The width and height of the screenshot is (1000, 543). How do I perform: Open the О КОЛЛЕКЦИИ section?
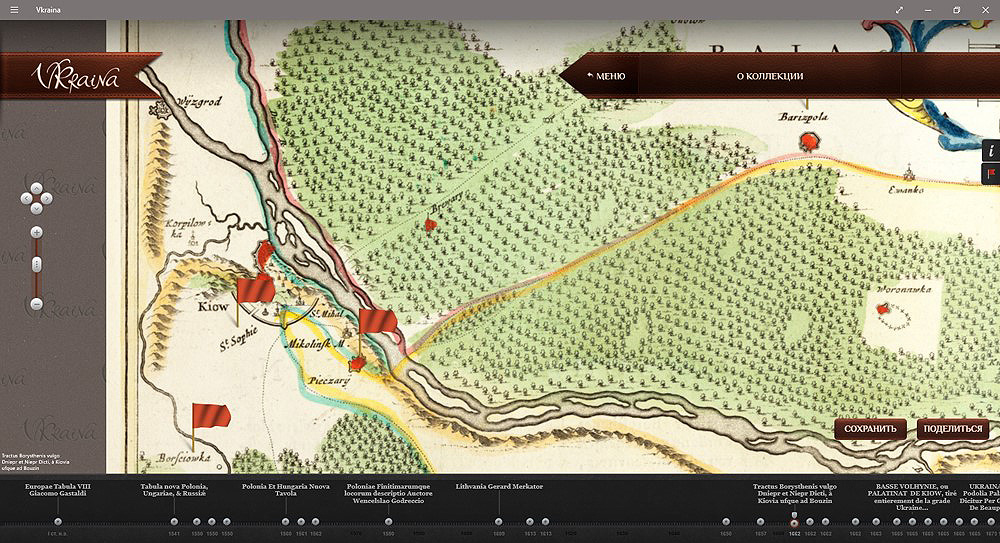770,76
